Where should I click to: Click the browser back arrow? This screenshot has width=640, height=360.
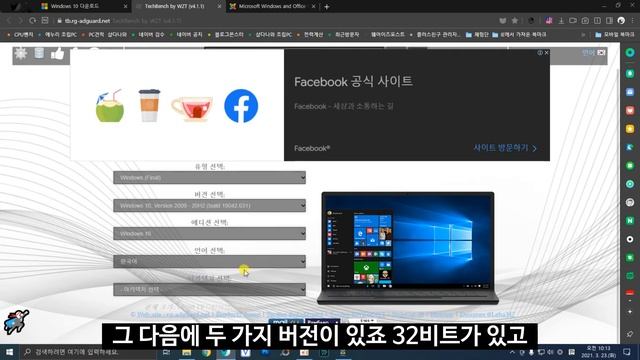[9, 20]
